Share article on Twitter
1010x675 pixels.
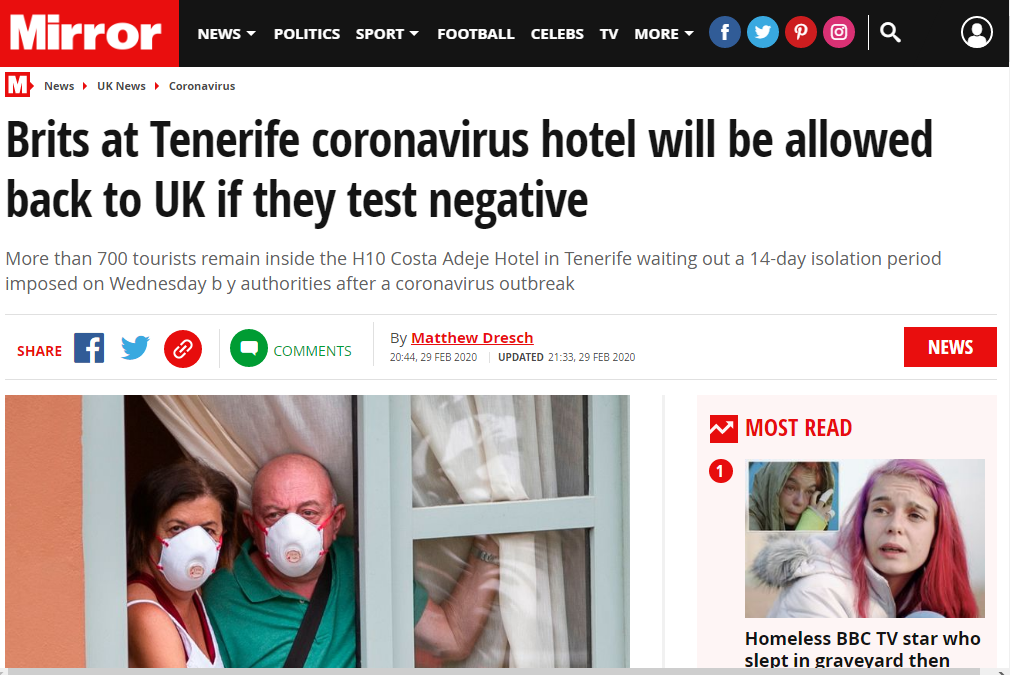tap(135, 348)
